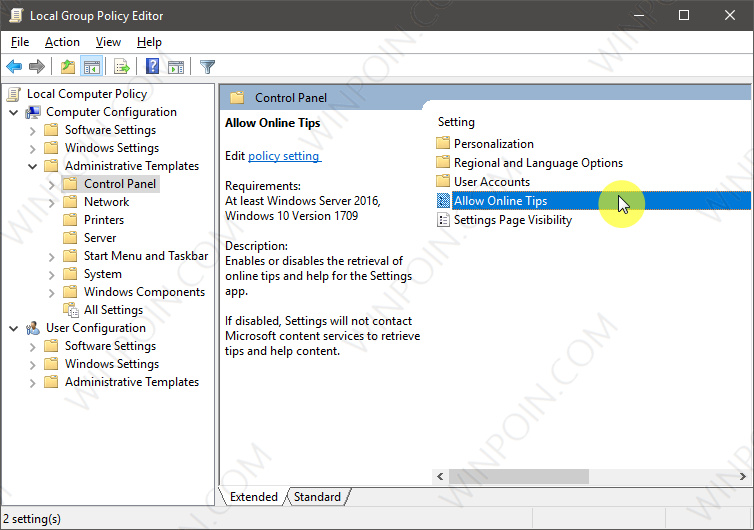Viewport: 754px width, 530px height.
Task: Expand the Start Menu and Taskbar node
Action: click(51, 257)
